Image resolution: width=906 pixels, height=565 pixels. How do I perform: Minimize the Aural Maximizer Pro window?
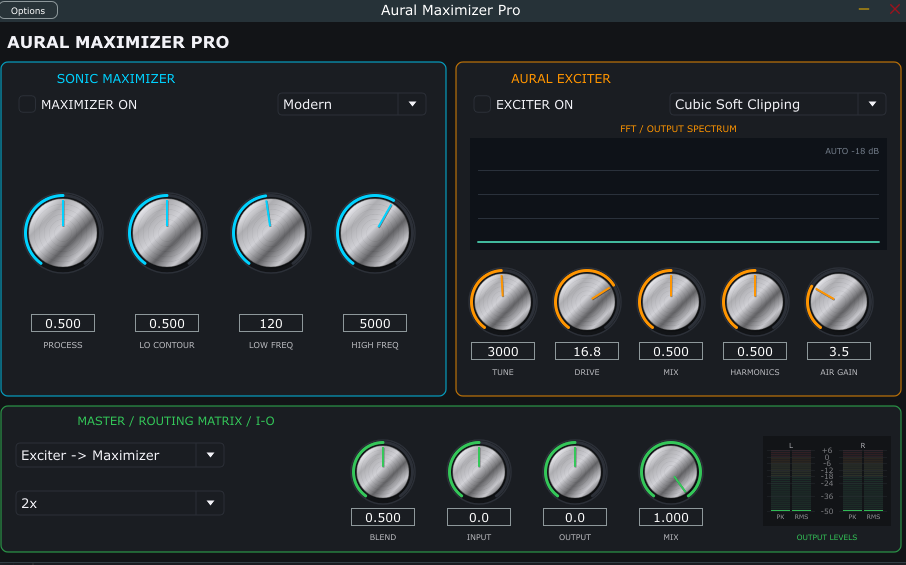[864, 10]
